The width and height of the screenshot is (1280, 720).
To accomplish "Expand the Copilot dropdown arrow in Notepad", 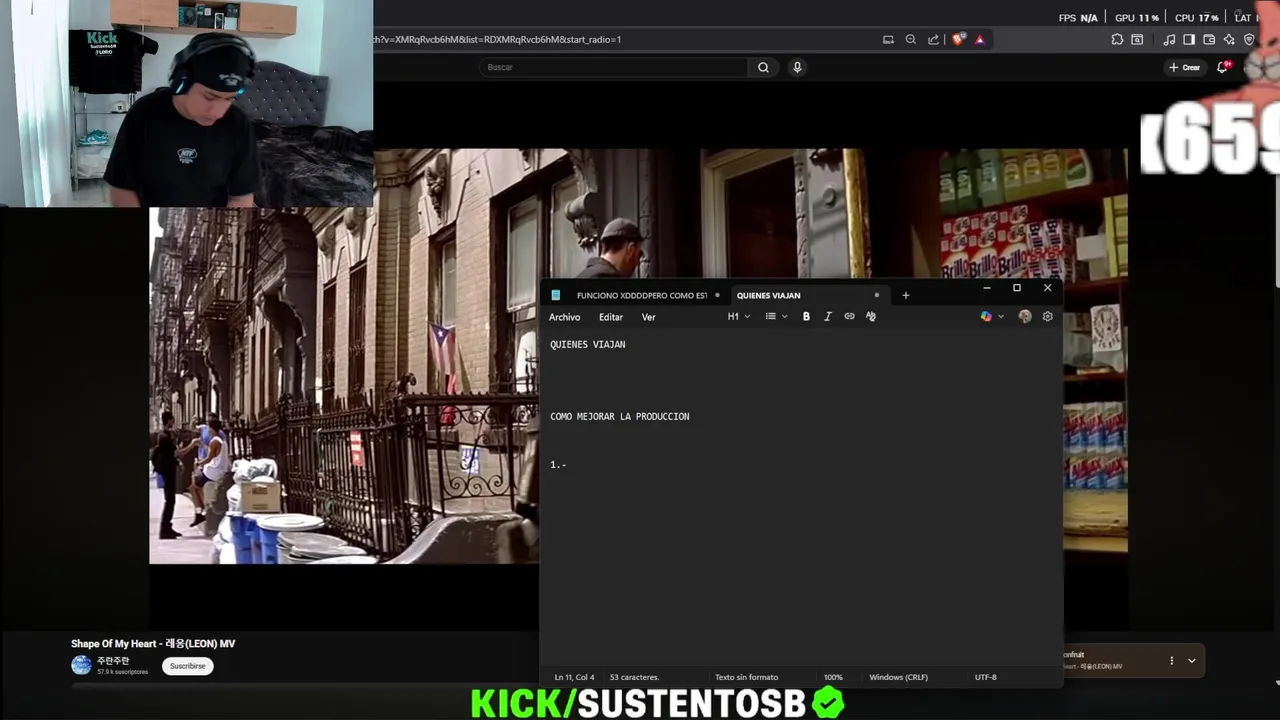I will pyautogui.click(x=1001, y=317).
